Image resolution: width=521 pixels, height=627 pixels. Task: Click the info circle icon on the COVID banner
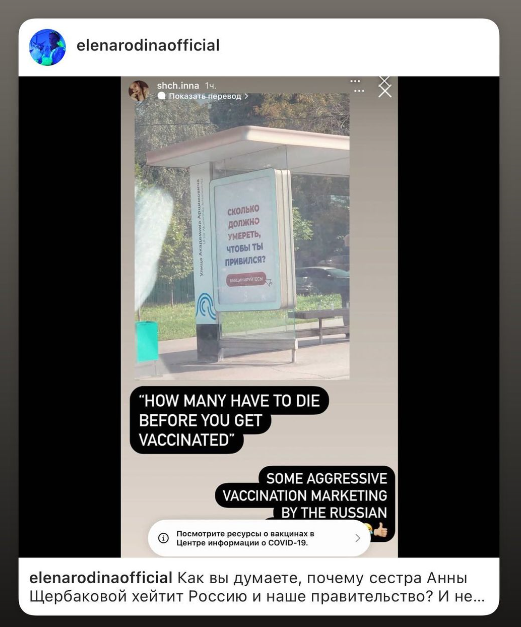click(x=163, y=538)
